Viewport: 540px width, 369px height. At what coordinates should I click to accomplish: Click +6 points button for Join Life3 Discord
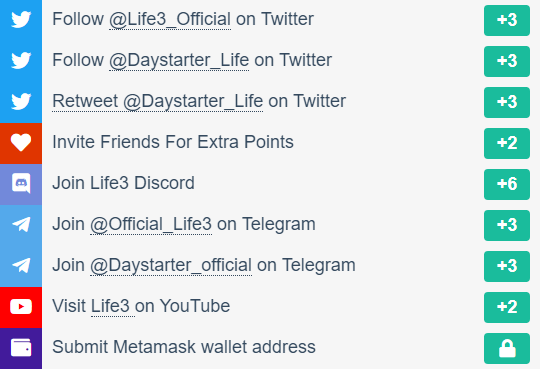507,184
